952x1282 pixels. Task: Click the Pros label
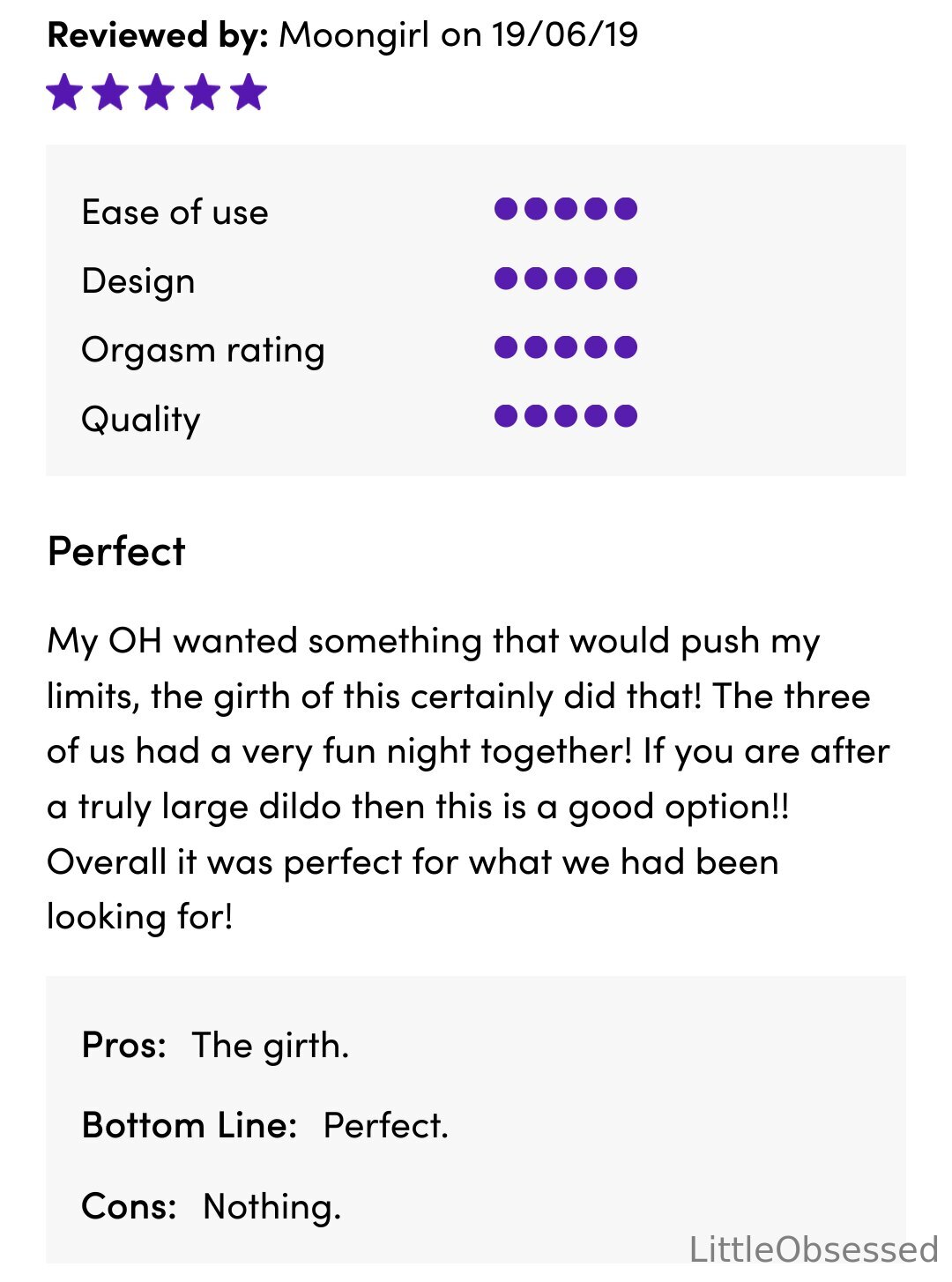[124, 1046]
